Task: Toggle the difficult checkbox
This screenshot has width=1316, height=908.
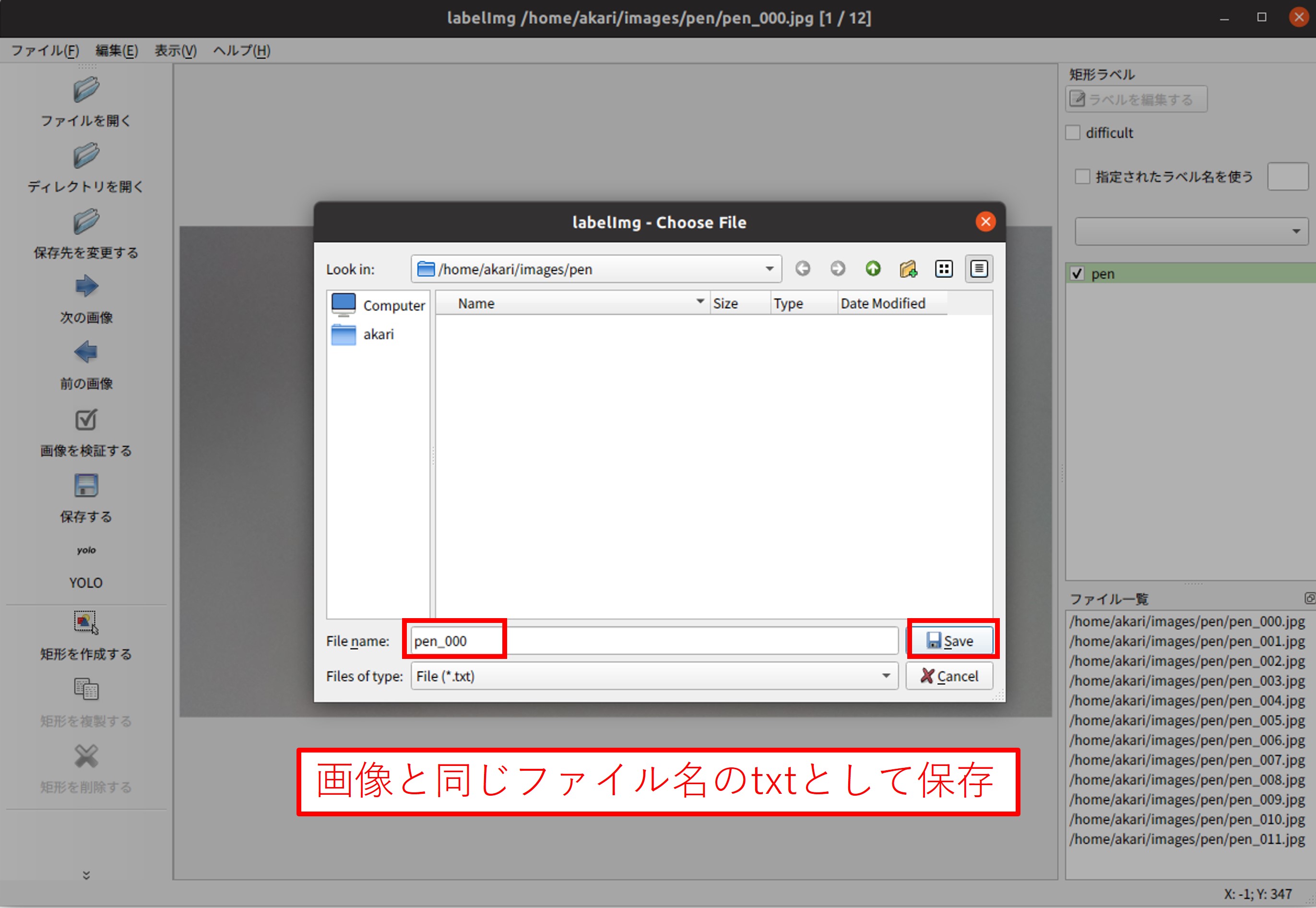Action: (x=1073, y=133)
